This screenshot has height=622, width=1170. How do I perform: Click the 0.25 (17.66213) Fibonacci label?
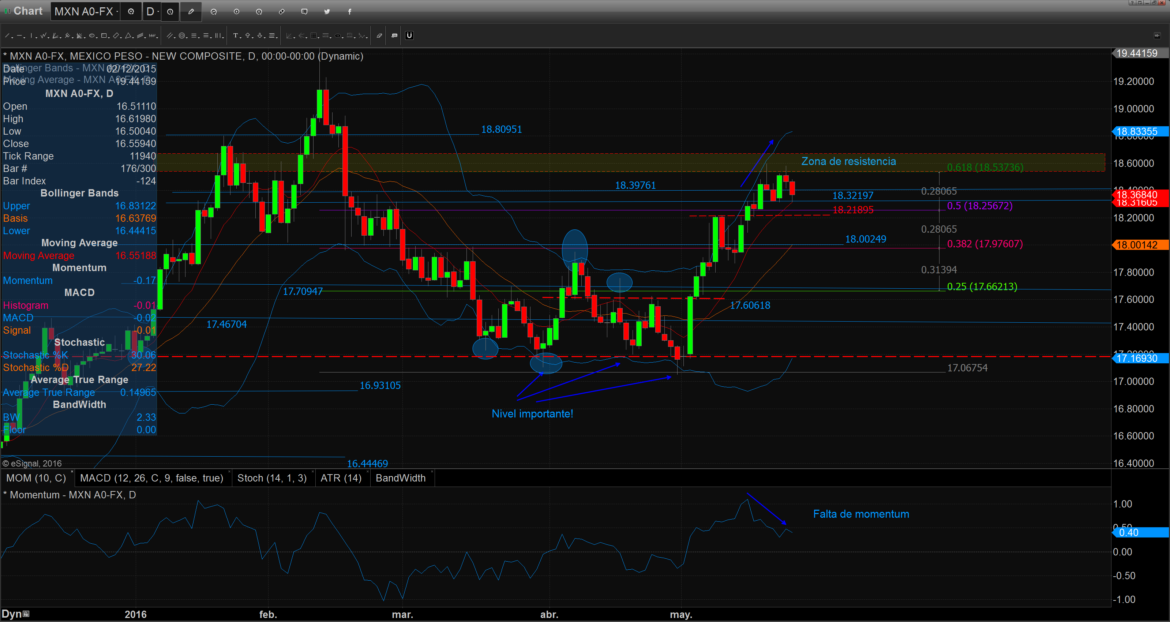pyautogui.click(x=982, y=286)
